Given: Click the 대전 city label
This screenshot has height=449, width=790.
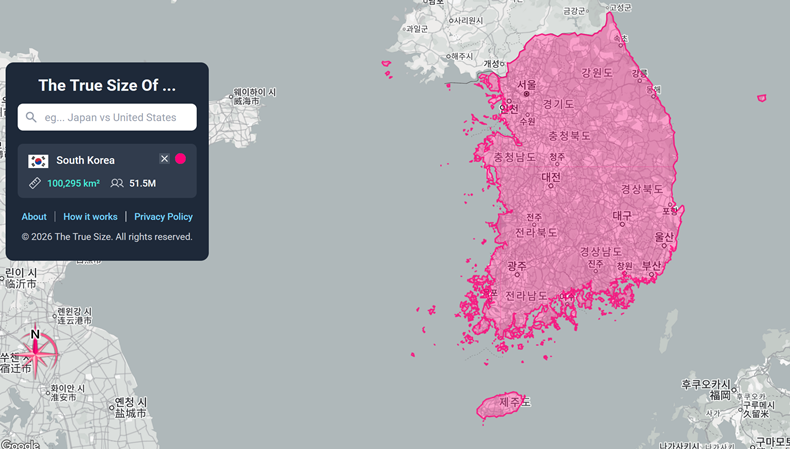Looking at the screenshot, I should [x=551, y=177].
